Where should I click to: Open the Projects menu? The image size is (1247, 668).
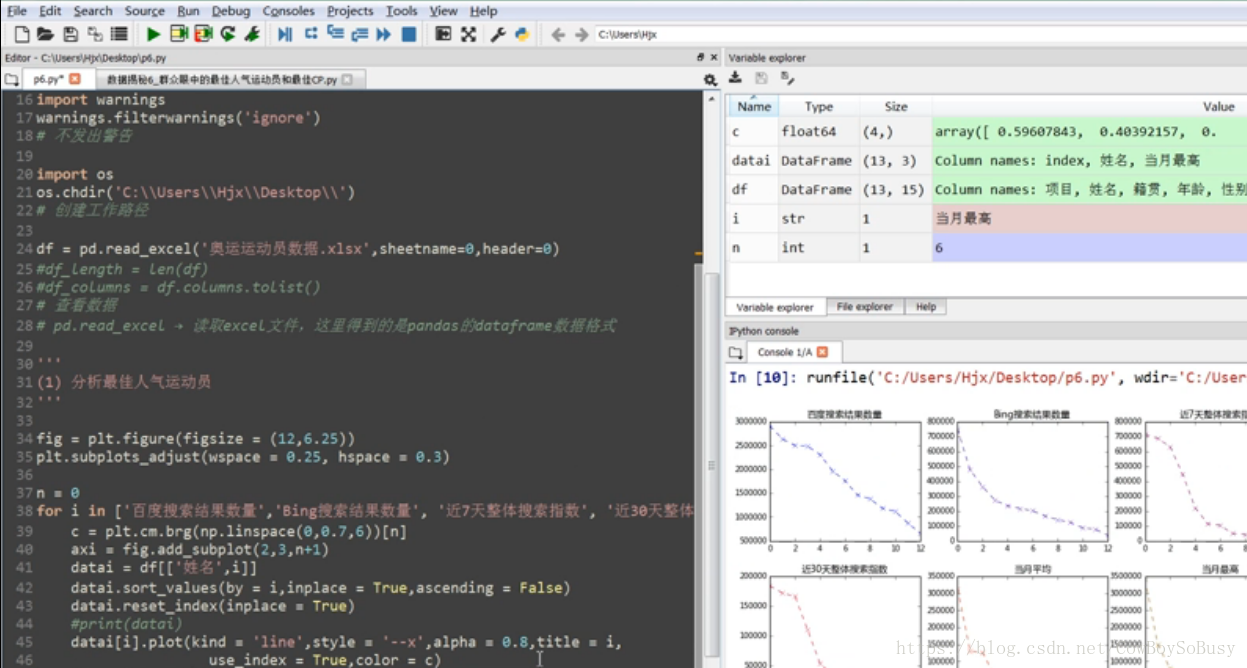[350, 11]
